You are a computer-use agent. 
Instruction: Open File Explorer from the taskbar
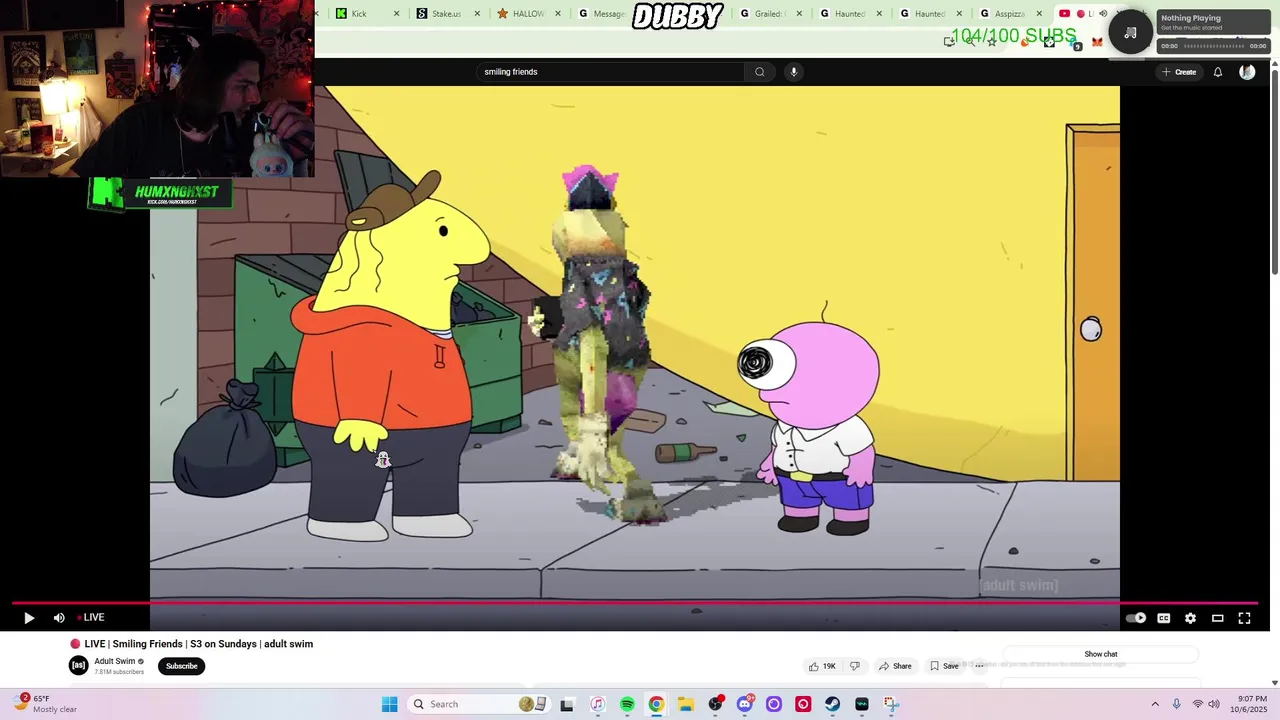686,704
